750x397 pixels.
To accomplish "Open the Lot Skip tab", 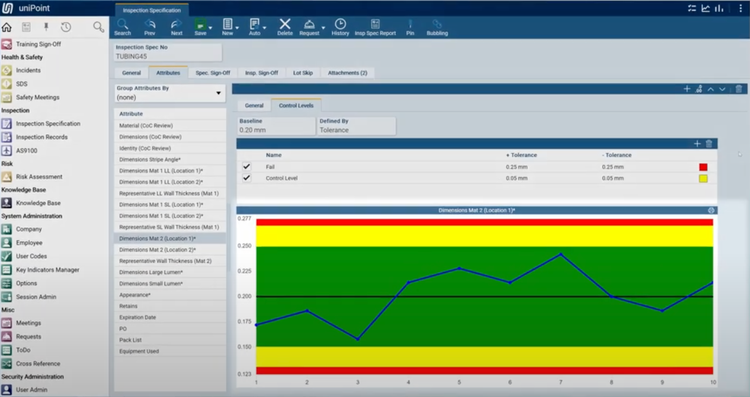I will tap(303, 73).
